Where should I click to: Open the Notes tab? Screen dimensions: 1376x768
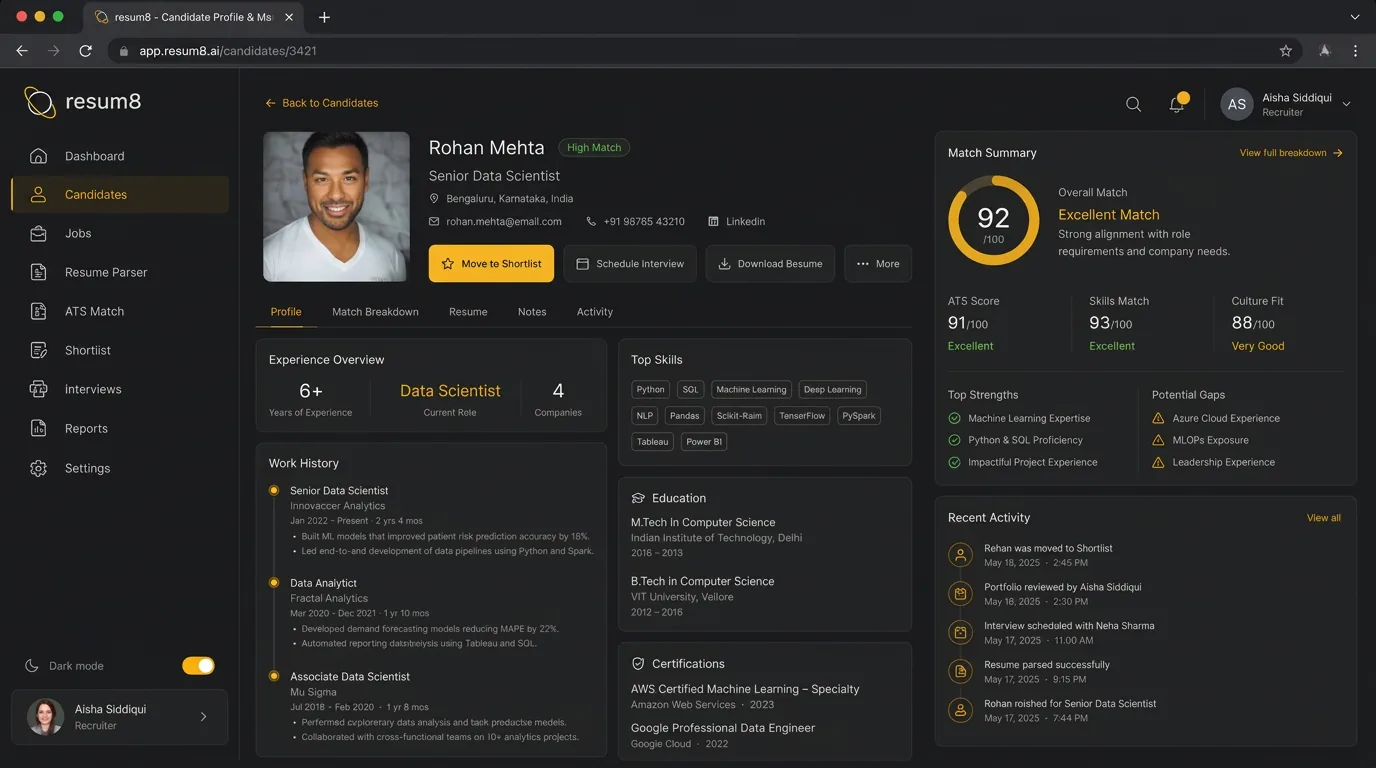pyautogui.click(x=532, y=312)
